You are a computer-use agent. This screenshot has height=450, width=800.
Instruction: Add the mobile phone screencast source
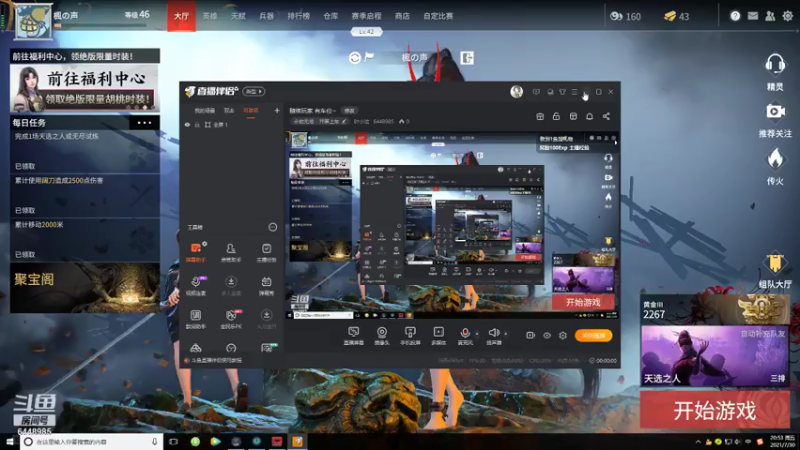tap(410, 336)
